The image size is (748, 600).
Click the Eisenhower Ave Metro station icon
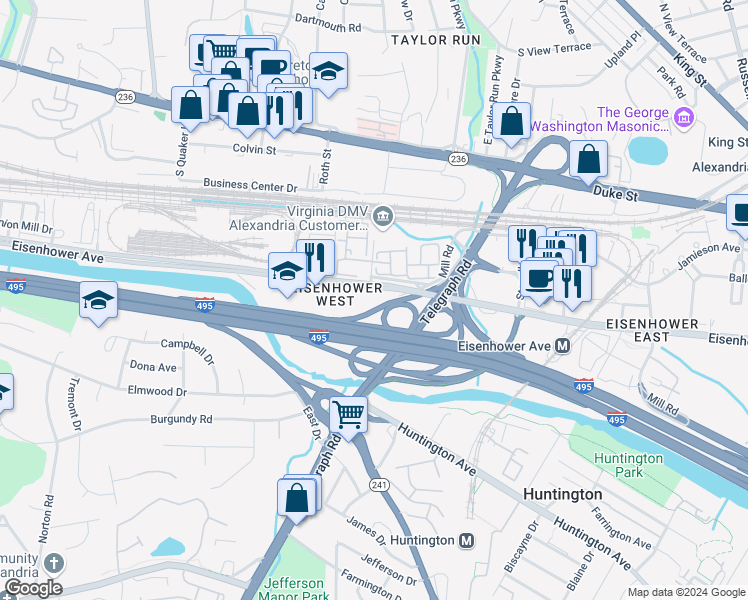[x=563, y=346]
